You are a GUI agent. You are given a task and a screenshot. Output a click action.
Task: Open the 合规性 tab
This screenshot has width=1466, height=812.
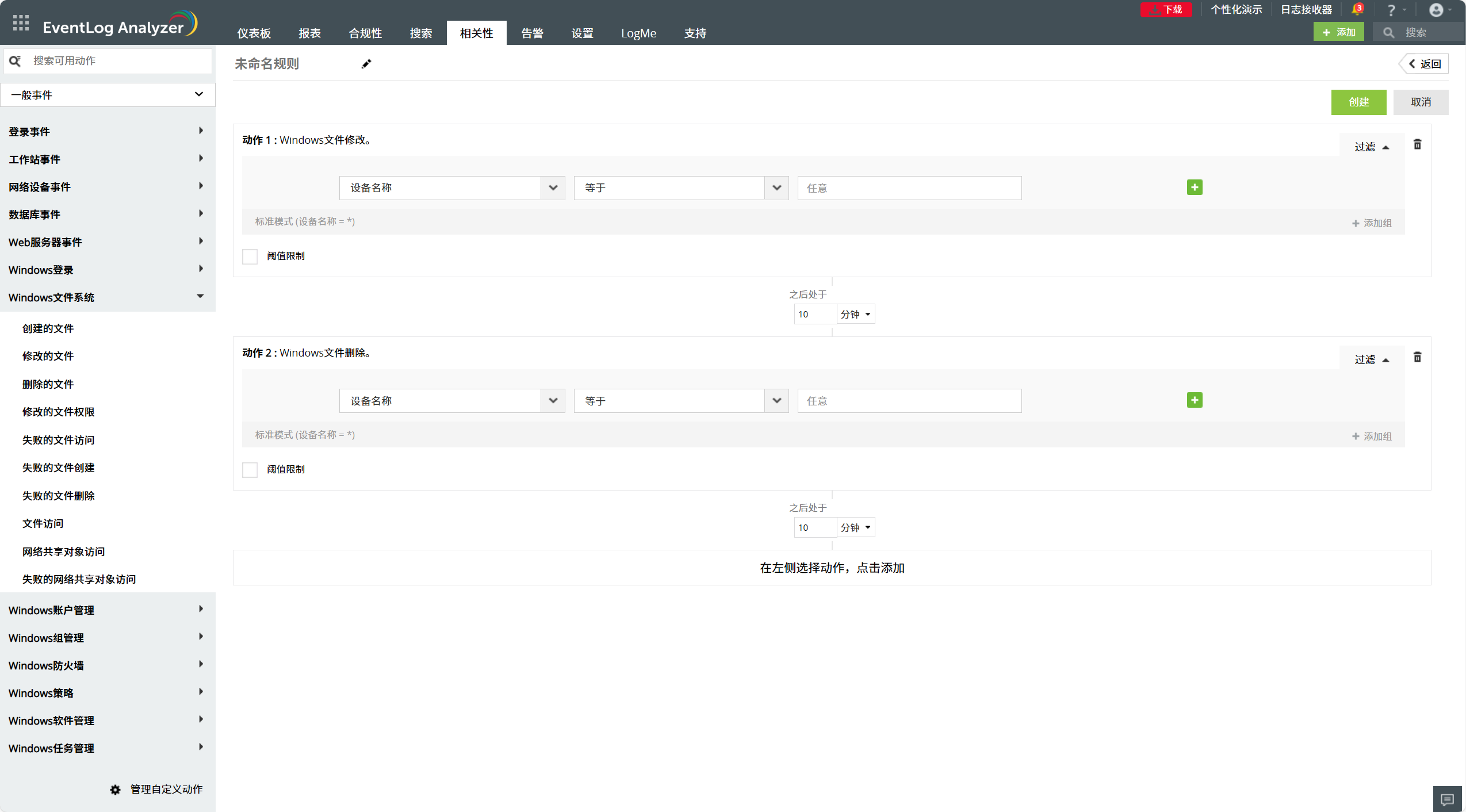[x=365, y=33]
